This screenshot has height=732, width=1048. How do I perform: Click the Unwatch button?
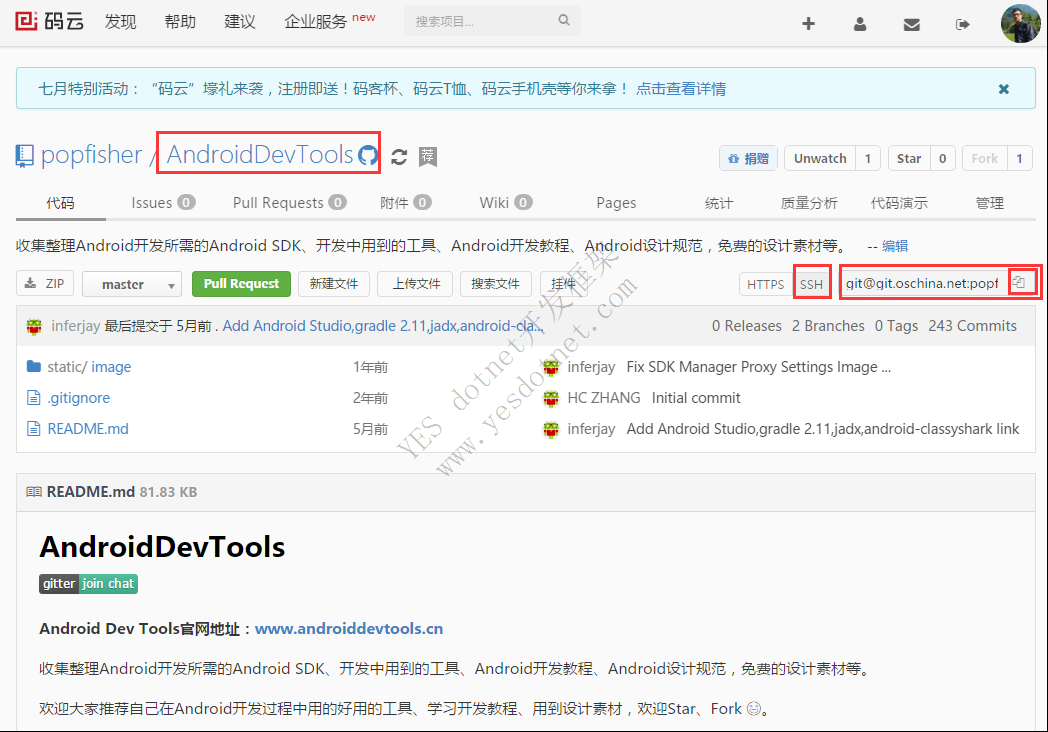pos(820,158)
